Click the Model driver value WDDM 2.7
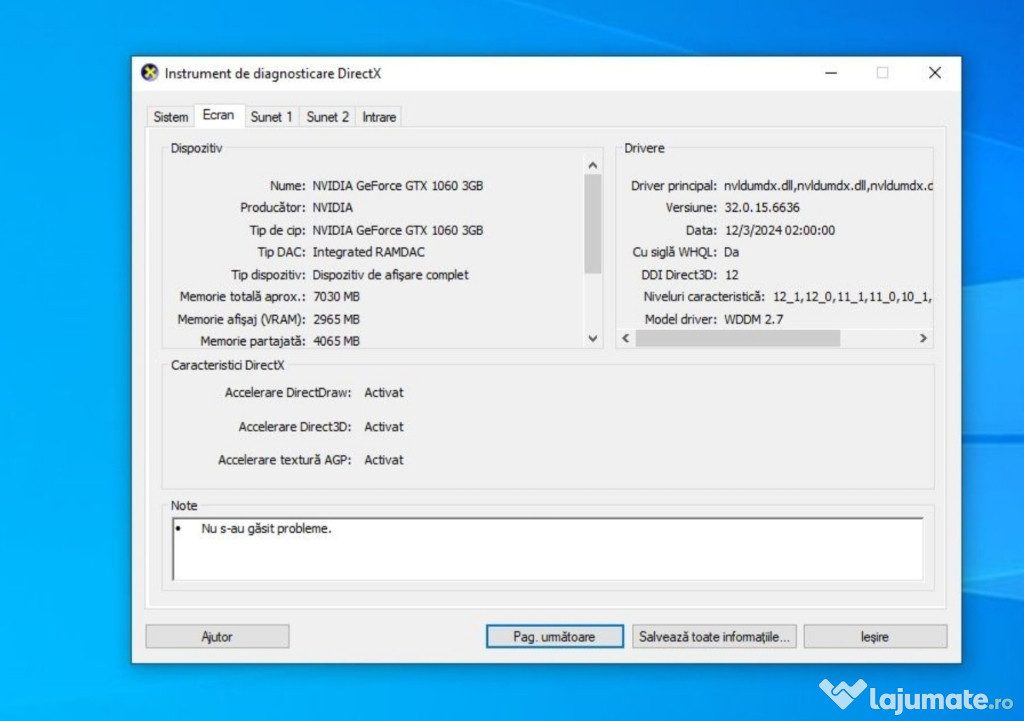Screen dimensions: 1024x721 [754, 319]
